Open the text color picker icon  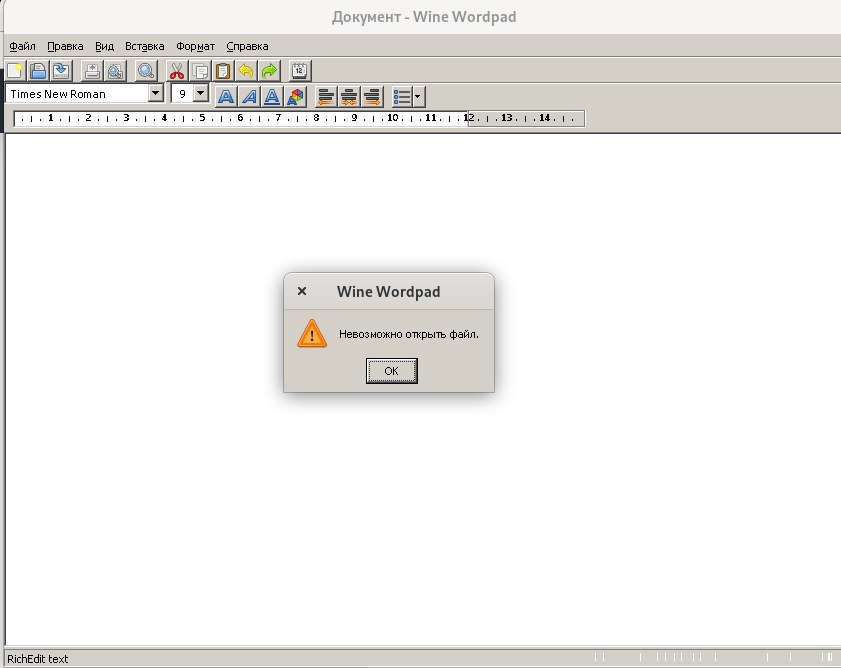click(295, 97)
